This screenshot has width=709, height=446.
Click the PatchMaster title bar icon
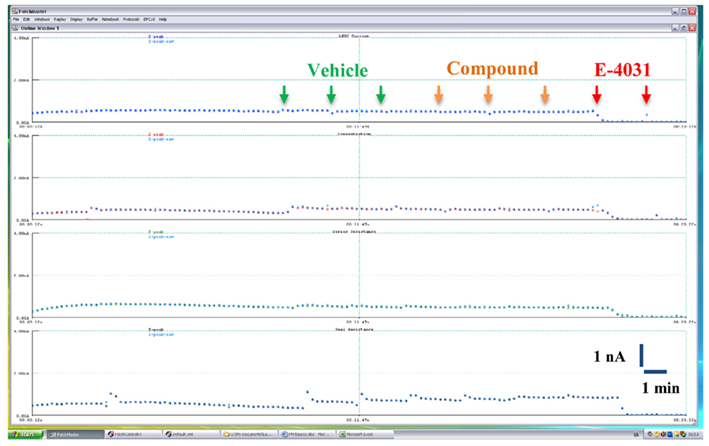click(x=15, y=11)
